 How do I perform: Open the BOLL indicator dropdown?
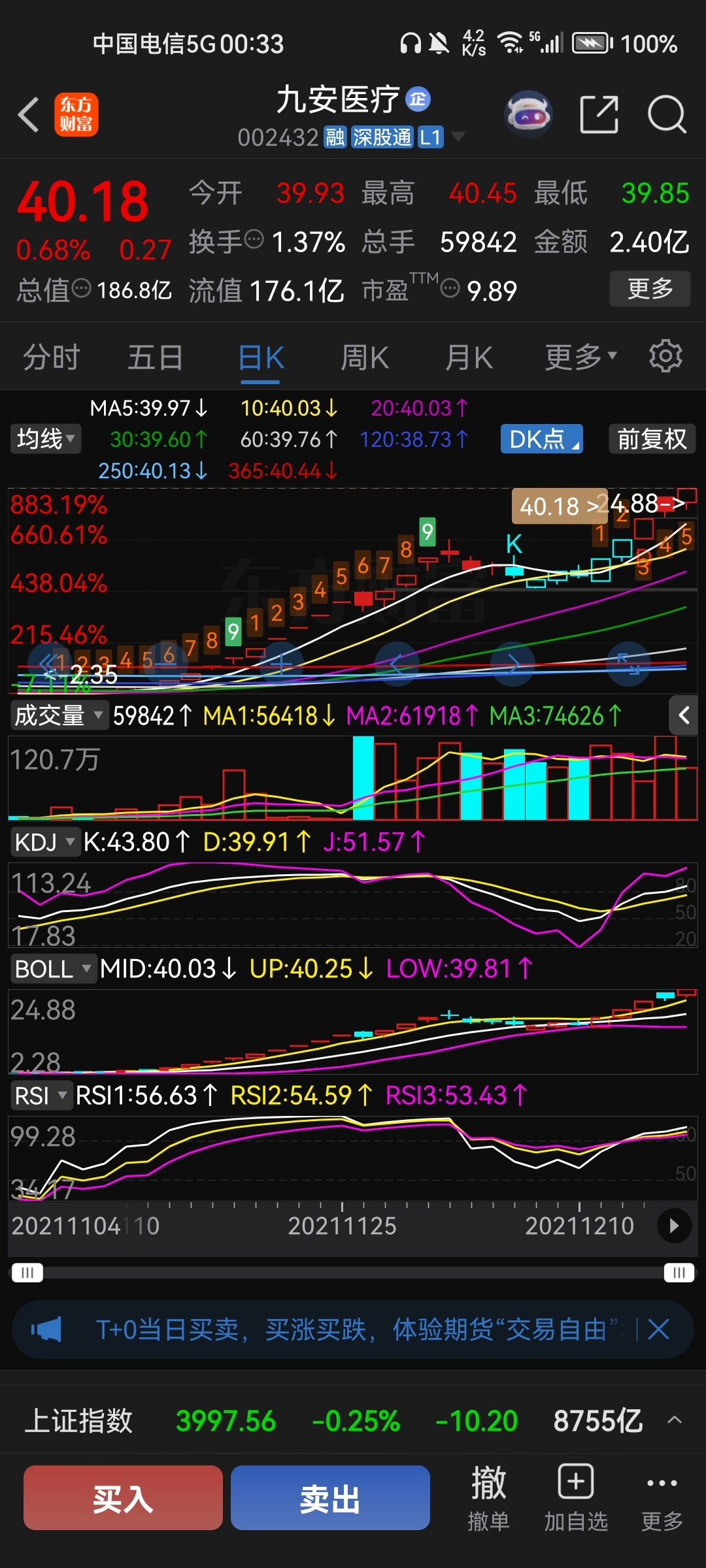click(x=53, y=968)
